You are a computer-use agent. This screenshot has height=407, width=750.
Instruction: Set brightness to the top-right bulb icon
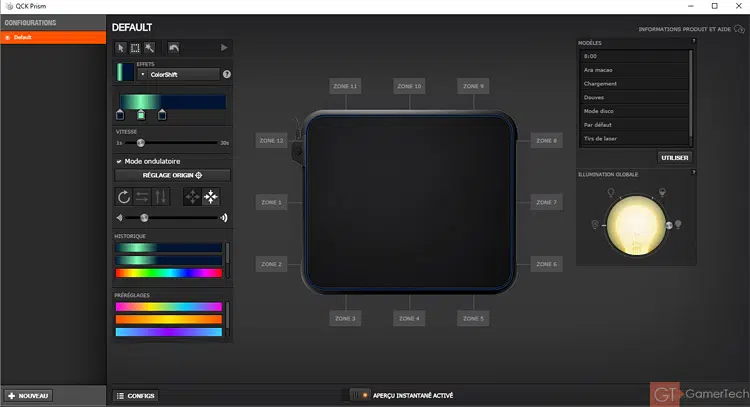point(662,192)
